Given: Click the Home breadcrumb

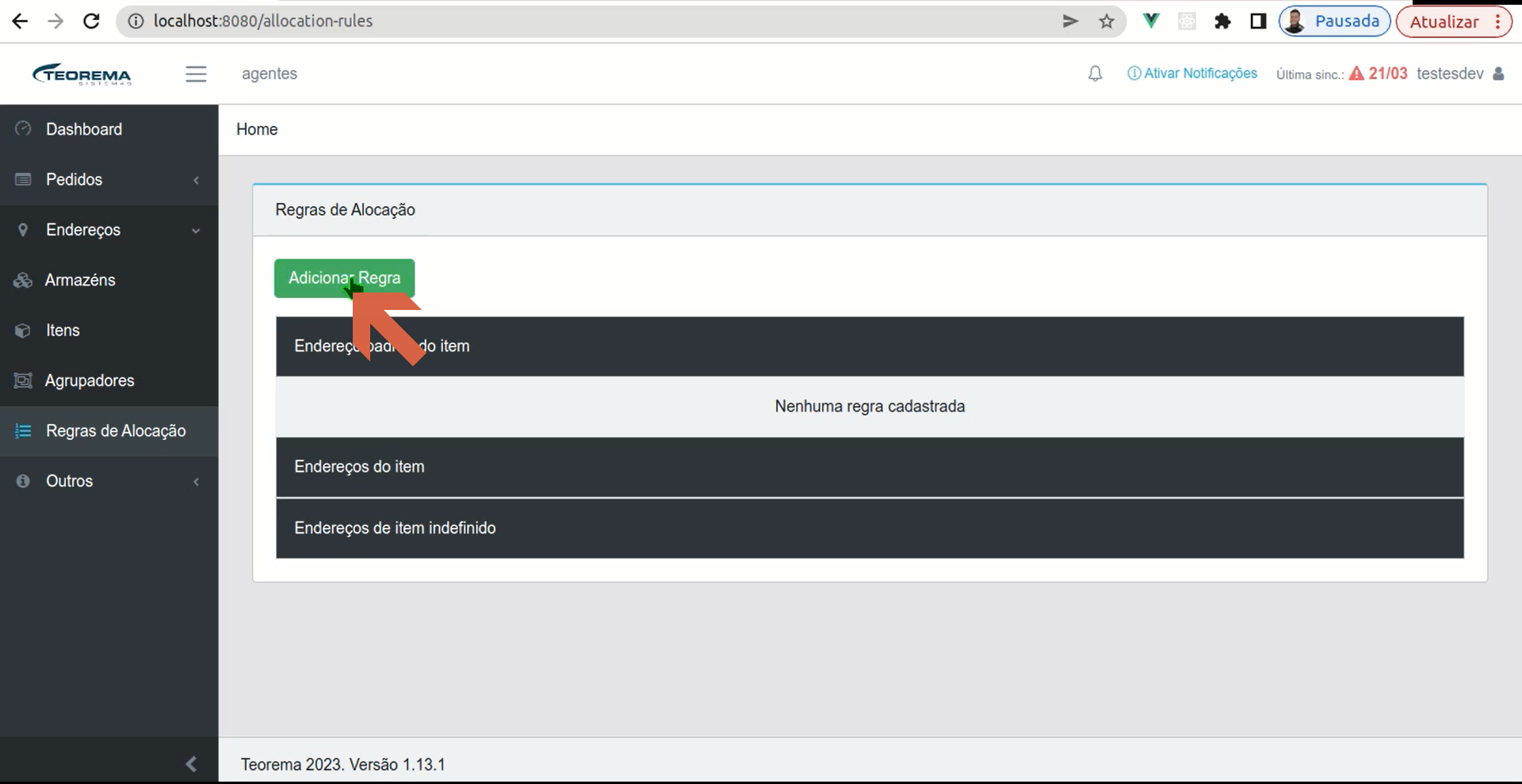Looking at the screenshot, I should (257, 129).
